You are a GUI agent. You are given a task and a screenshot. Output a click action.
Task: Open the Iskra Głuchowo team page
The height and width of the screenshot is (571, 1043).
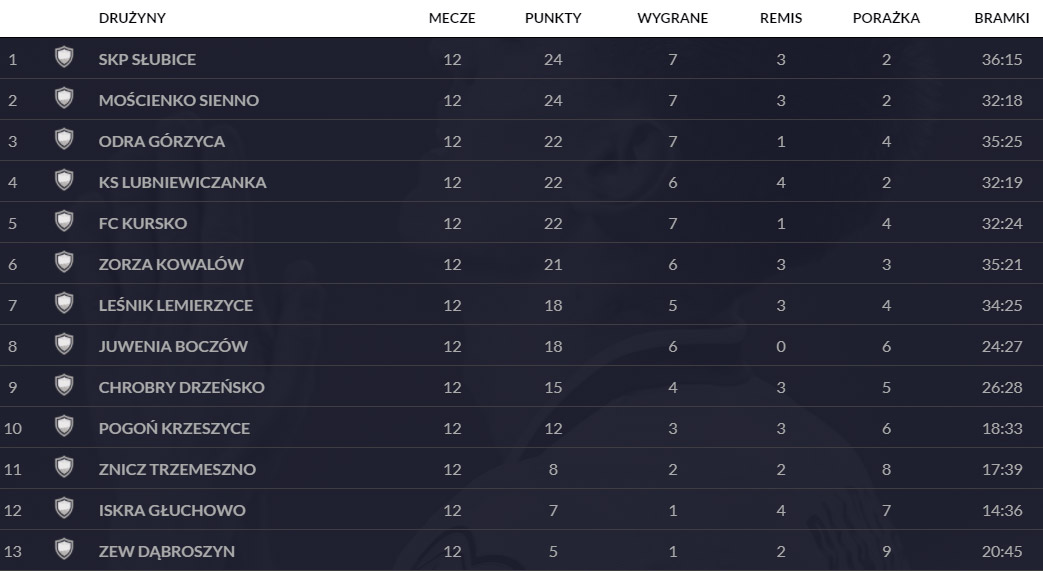coord(172,510)
